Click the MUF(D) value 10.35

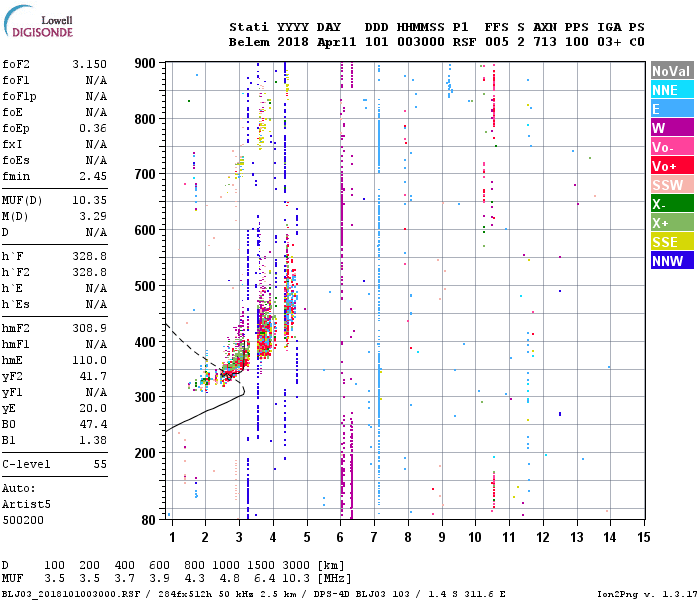[x=90, y=200]
